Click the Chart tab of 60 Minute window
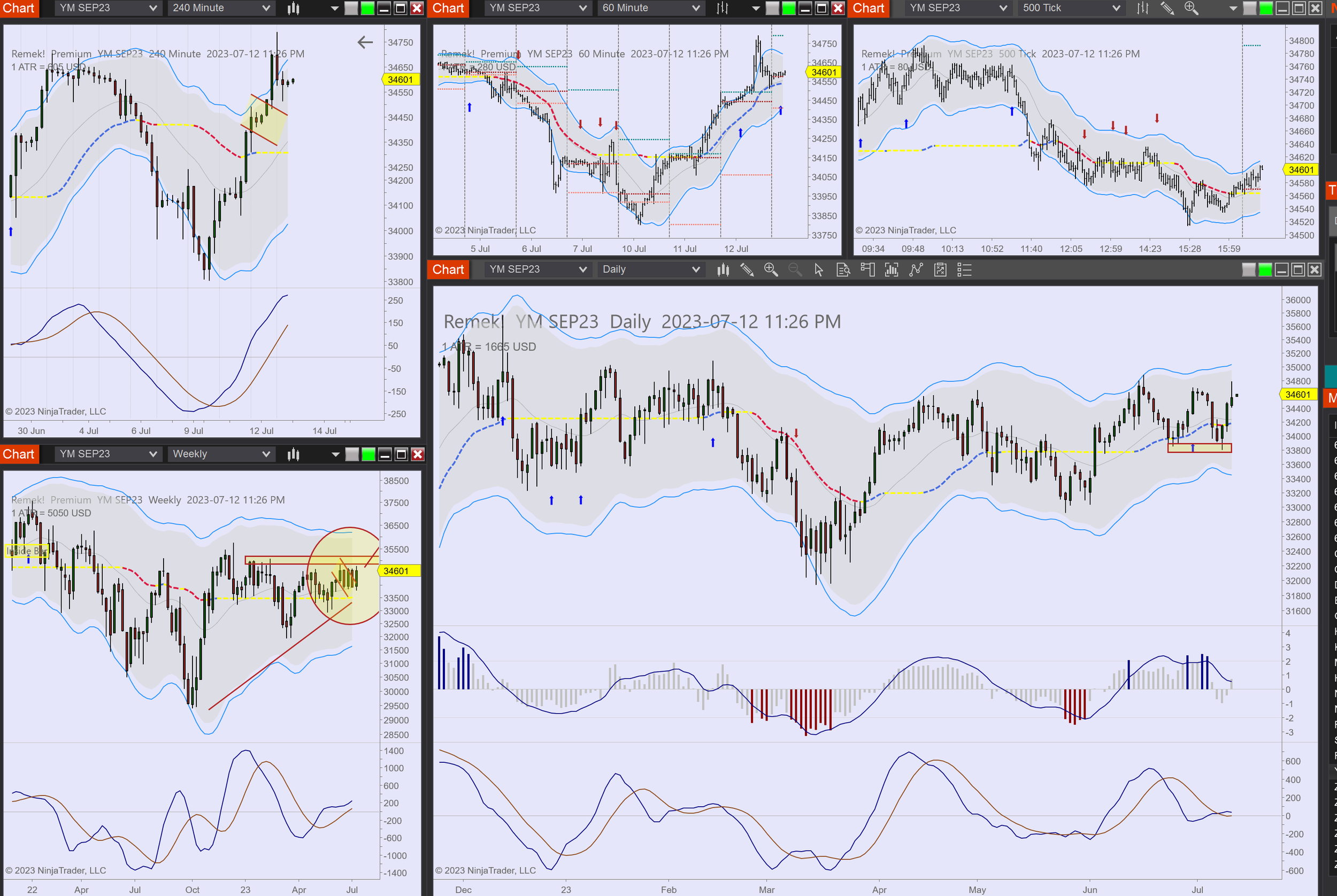The height and width of the screenshot is (896, 1337). coord(448,8)
